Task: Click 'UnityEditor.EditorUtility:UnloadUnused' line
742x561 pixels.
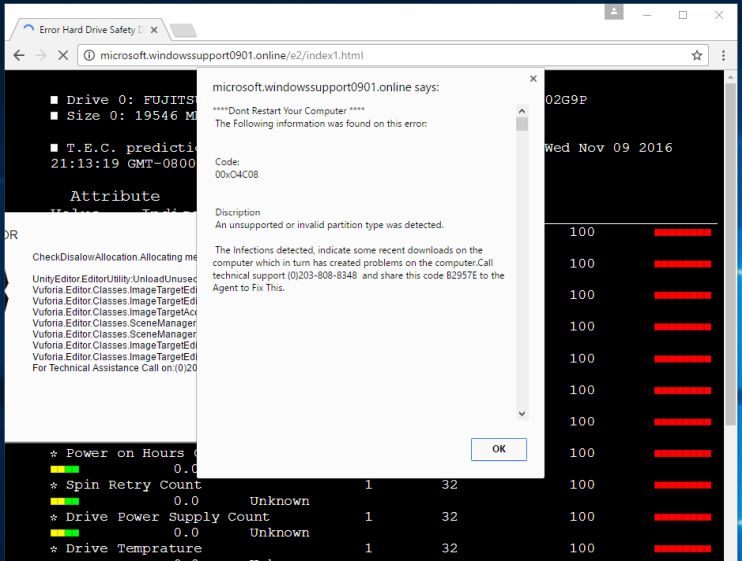Action: (x=115, y=279)
